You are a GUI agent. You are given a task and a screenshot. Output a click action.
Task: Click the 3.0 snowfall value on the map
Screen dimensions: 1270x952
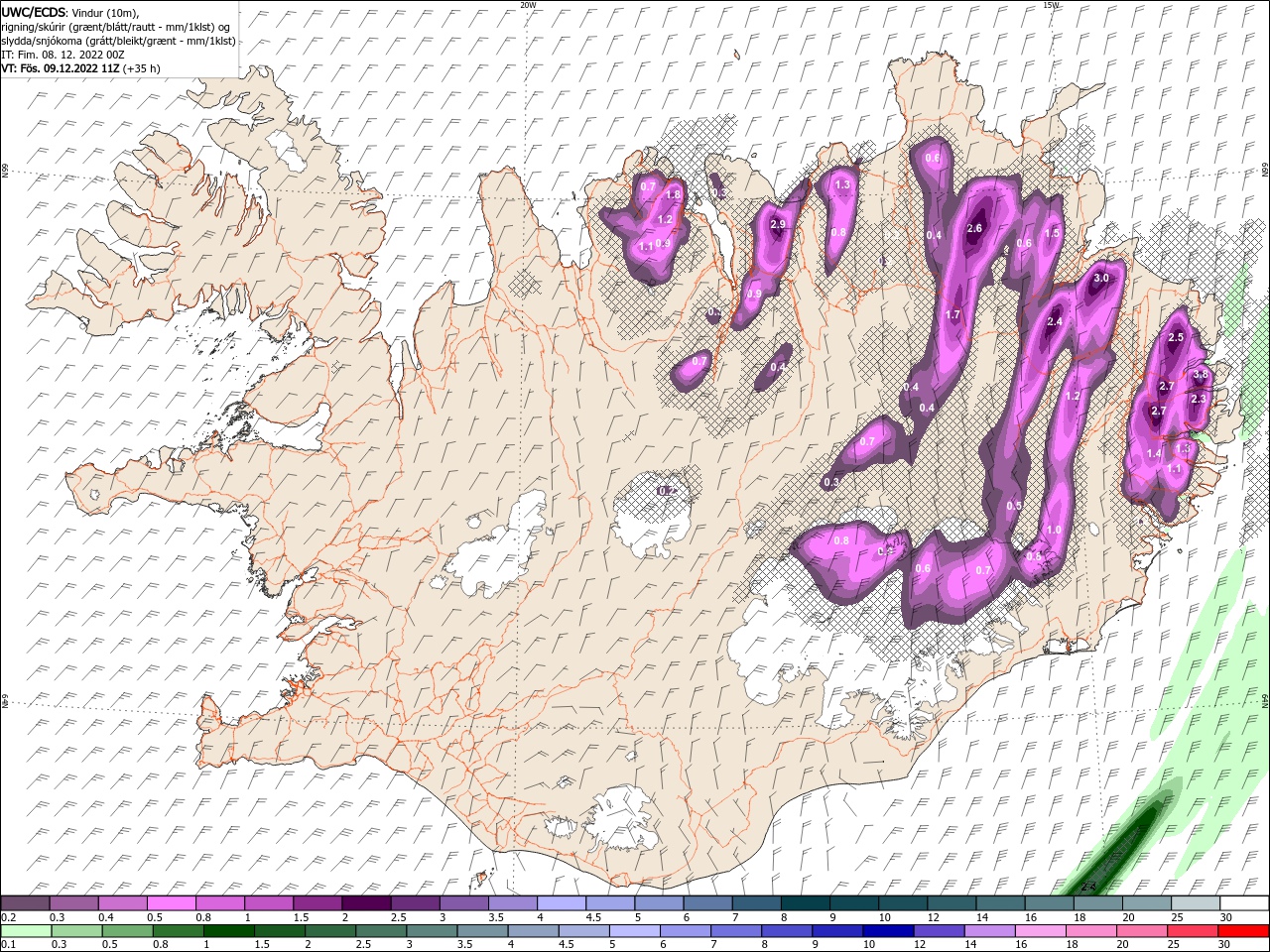pos(1100,279)
